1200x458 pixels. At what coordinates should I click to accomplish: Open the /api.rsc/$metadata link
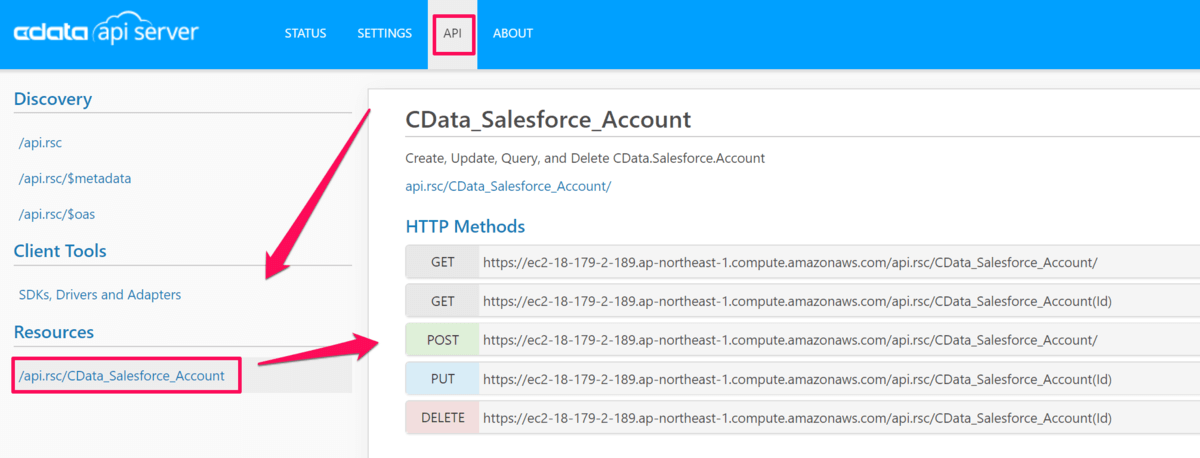[x=75, y=178]
